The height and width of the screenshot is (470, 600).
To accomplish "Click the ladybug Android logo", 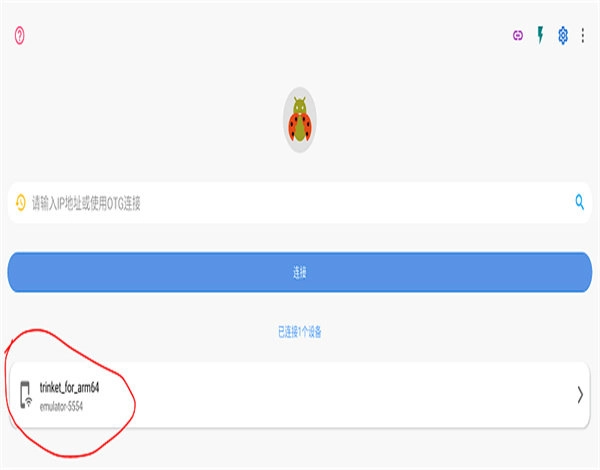I will (x=300, y=121).
